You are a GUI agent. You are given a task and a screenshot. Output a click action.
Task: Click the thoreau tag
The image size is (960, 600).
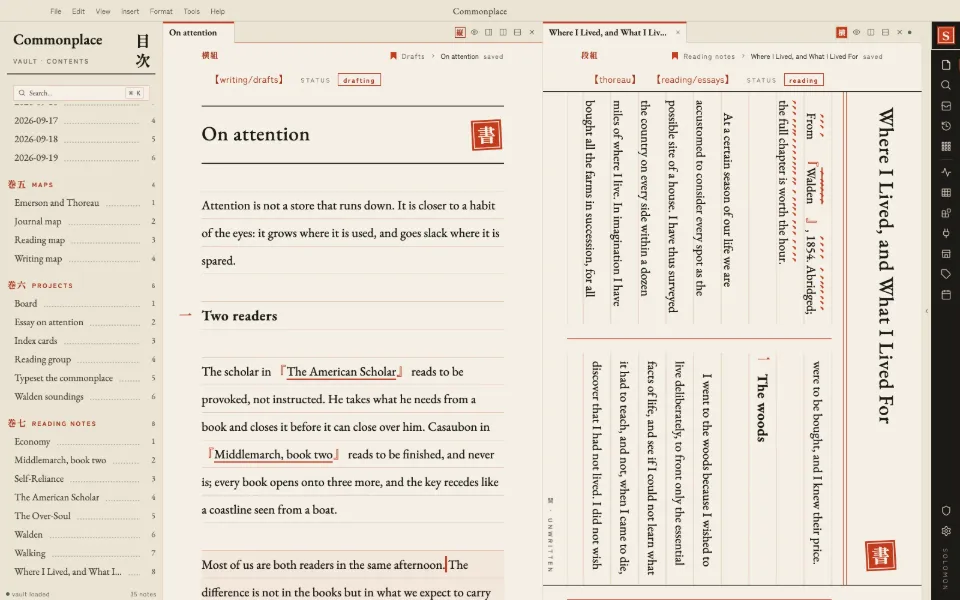click(x=615, y=80)
